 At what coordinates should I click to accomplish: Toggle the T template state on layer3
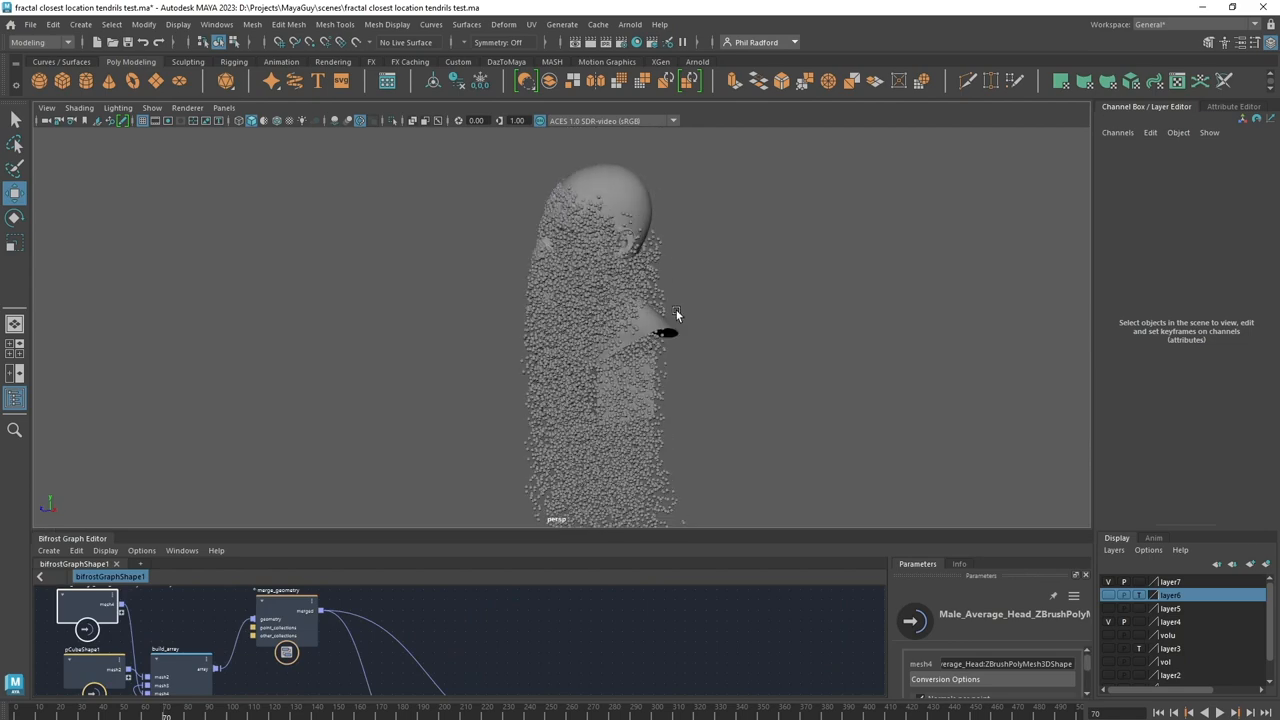(1139, 648)
